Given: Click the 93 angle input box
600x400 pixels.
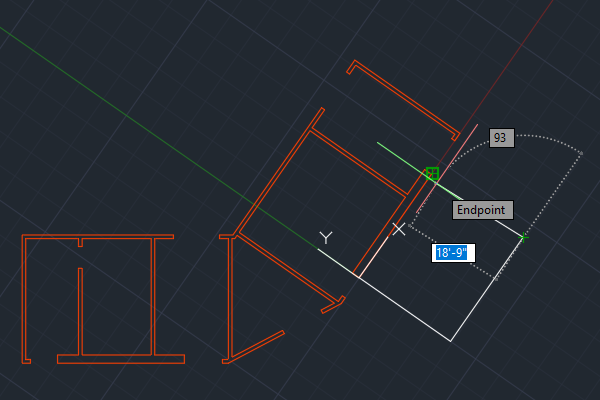Looking at the screenshot, I should pyautogui.click(x=502, y=138).
